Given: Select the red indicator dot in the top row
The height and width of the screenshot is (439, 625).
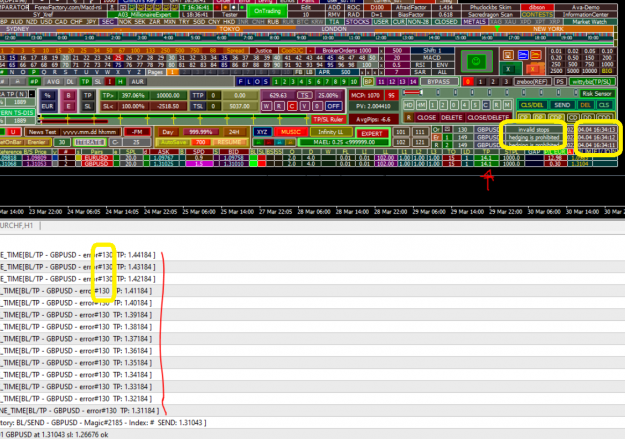Looking at the screenshot, I should click(x=218, y=7).
